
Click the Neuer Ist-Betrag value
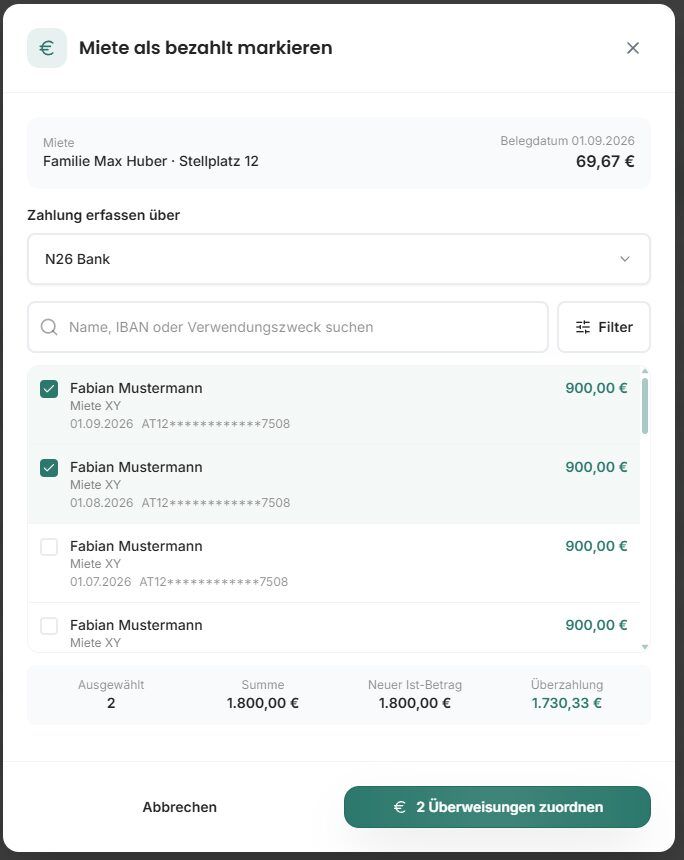point(415,703)
